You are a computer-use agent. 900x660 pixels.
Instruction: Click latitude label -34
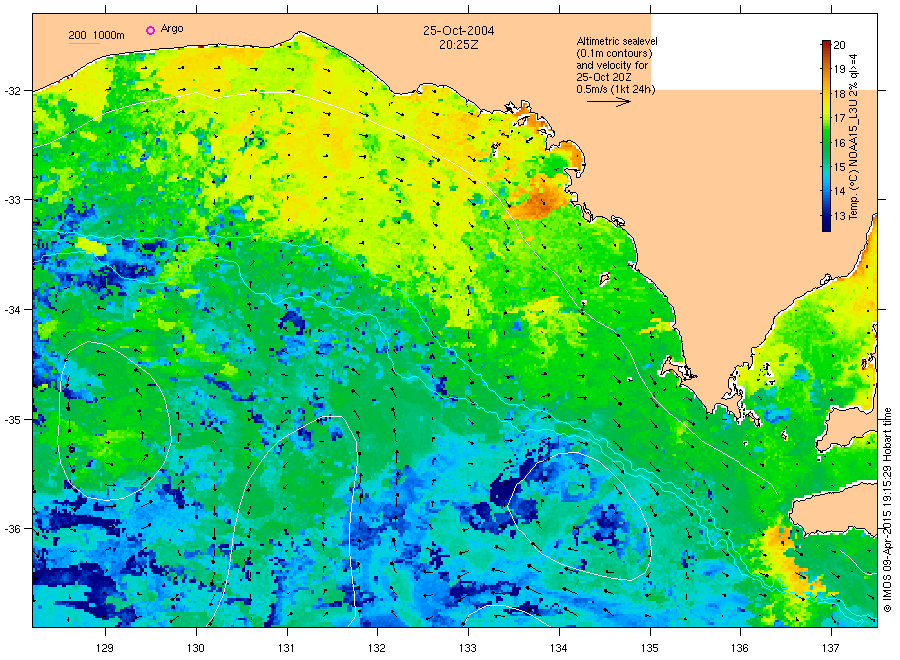click(x=13, y=310)
